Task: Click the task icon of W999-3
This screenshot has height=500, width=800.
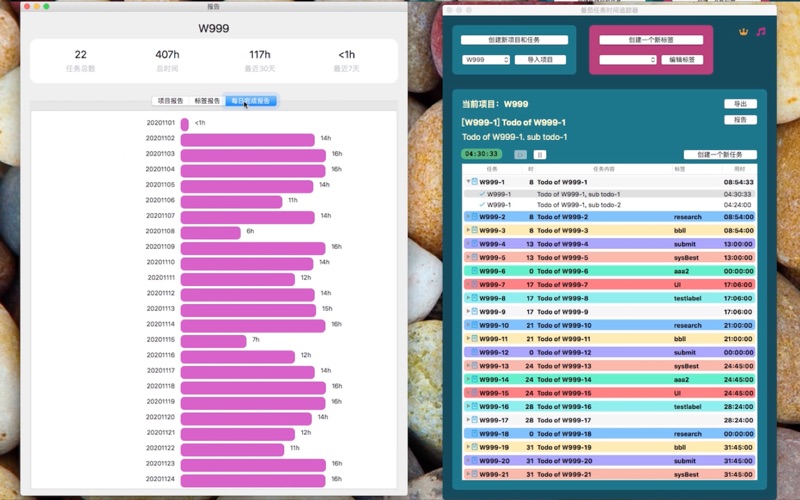Action: tap(474, 230)
